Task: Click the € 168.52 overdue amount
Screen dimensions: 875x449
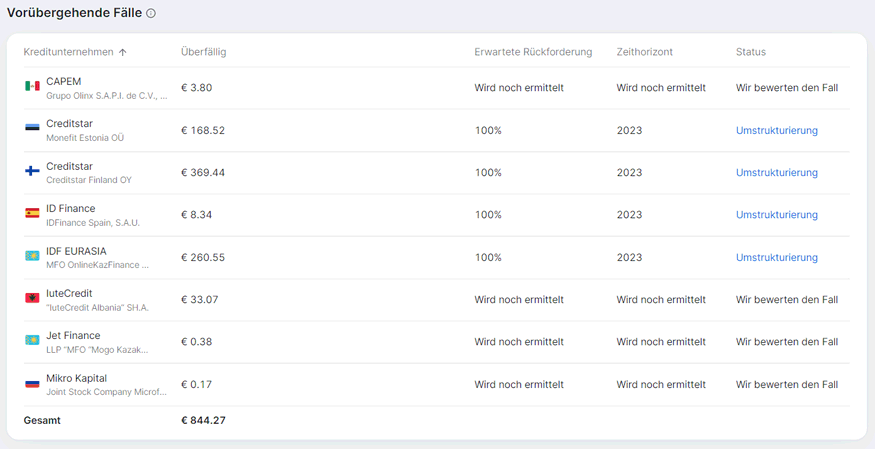Action: coord(203,130)
